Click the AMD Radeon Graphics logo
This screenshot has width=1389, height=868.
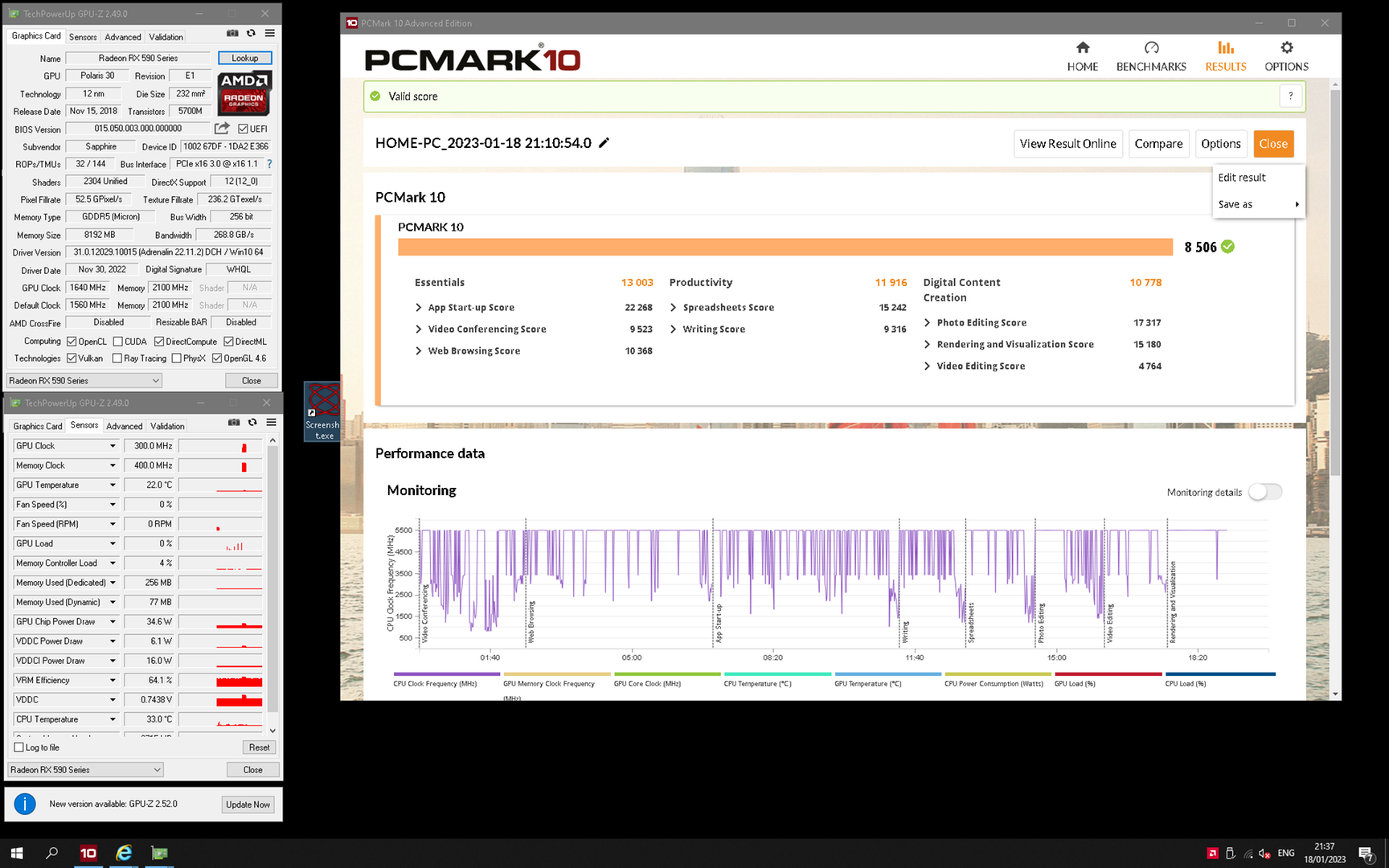click(x=244, y=93)
